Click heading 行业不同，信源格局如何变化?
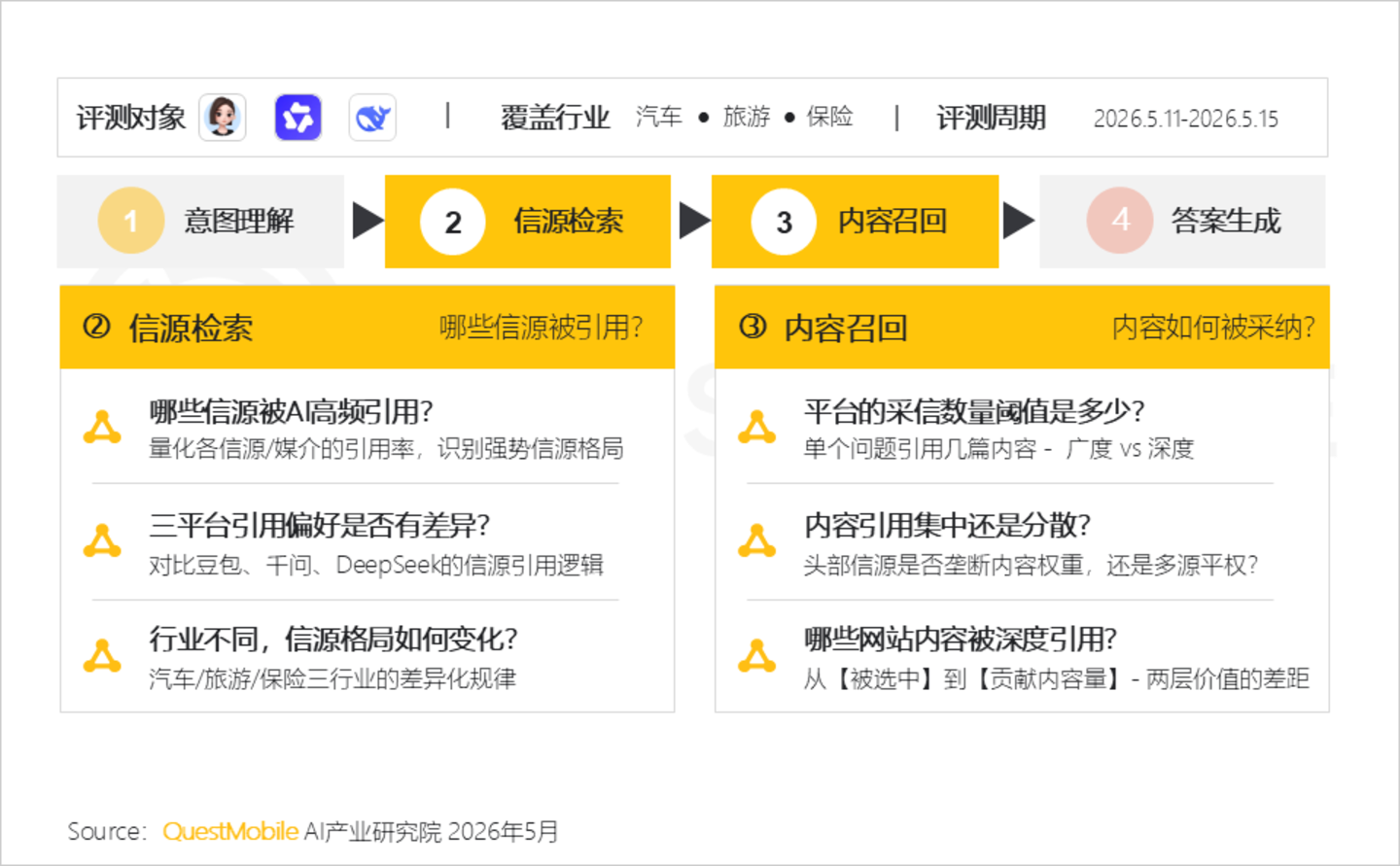This screenshot has width=1400, height=866. pyautogui.click(x=333, y=640)
